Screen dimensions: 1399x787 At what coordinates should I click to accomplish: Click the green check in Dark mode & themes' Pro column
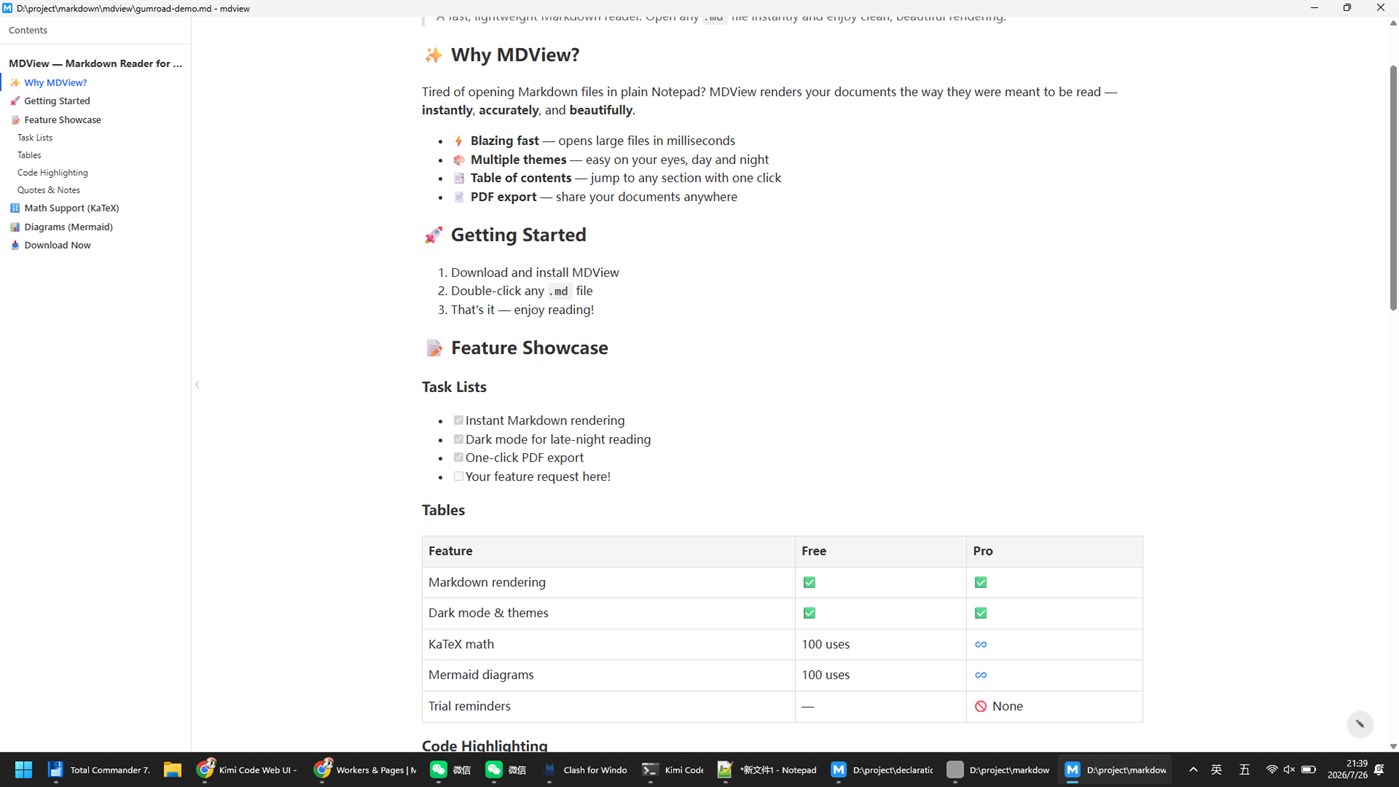click(980, 613)
